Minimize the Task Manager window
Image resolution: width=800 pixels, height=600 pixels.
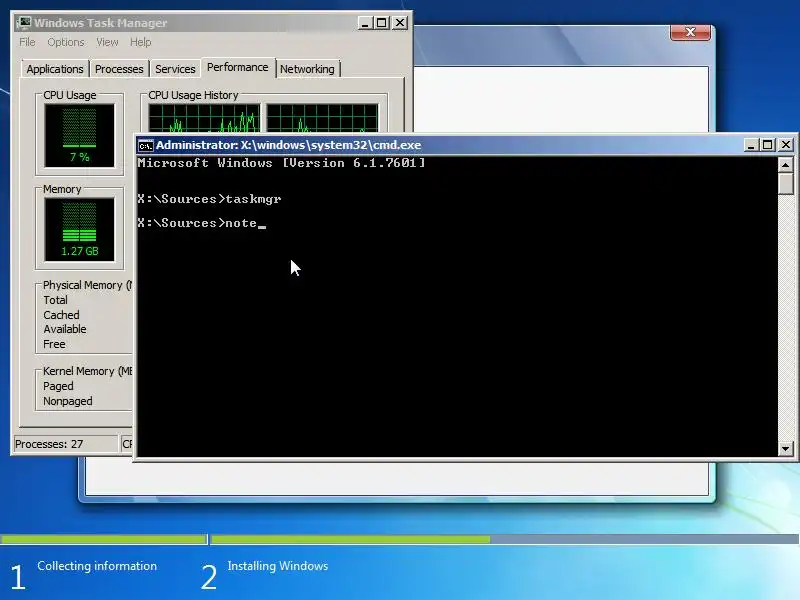pos(364,23)
